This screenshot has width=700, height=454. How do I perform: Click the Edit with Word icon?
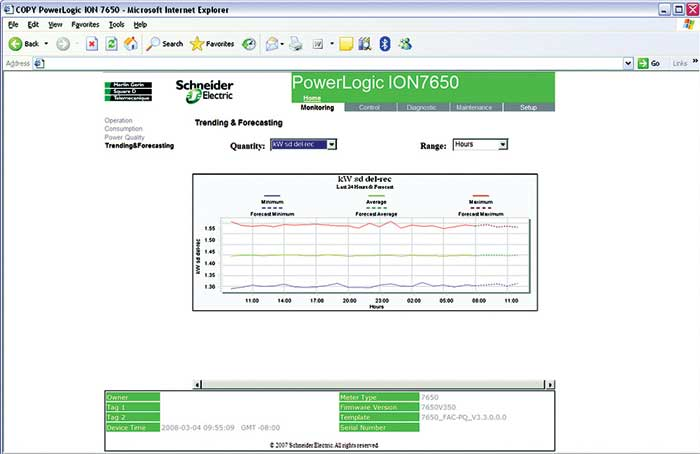pos(318,44)
